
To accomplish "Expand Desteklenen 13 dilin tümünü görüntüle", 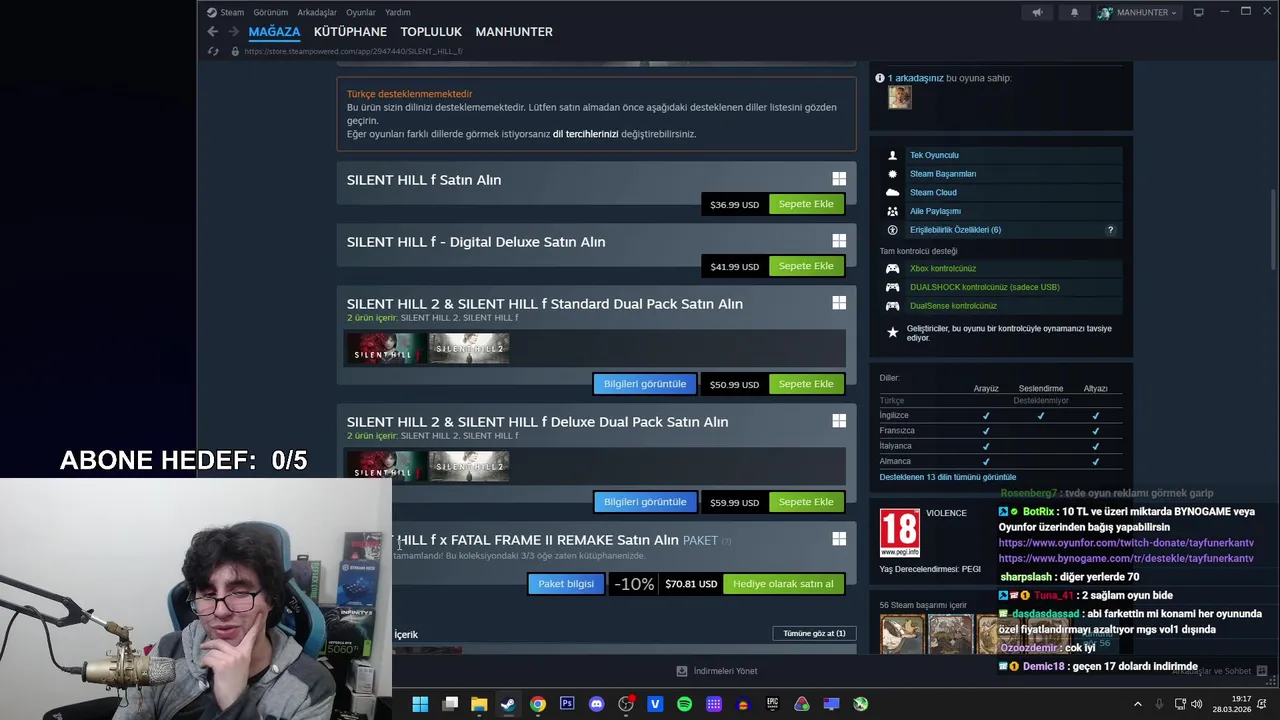I will 948,477.
